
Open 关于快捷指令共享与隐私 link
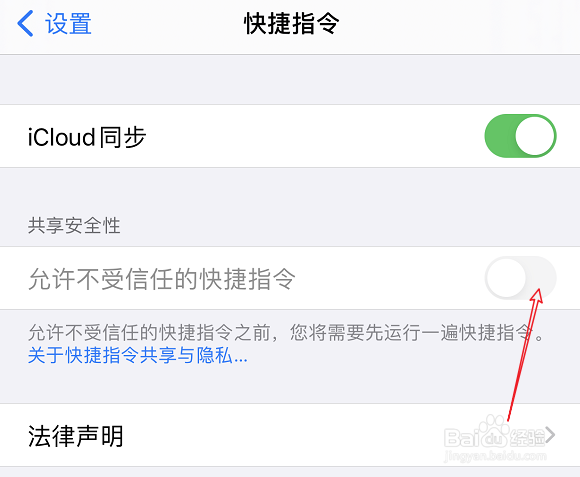pyautogui.click(x=138, y=355)
